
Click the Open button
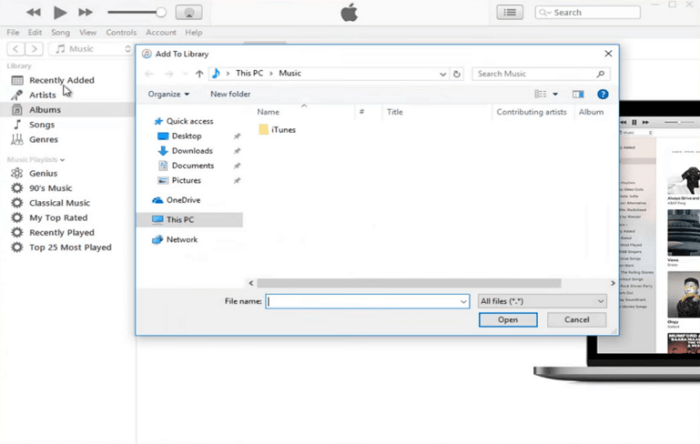[508, 320]
